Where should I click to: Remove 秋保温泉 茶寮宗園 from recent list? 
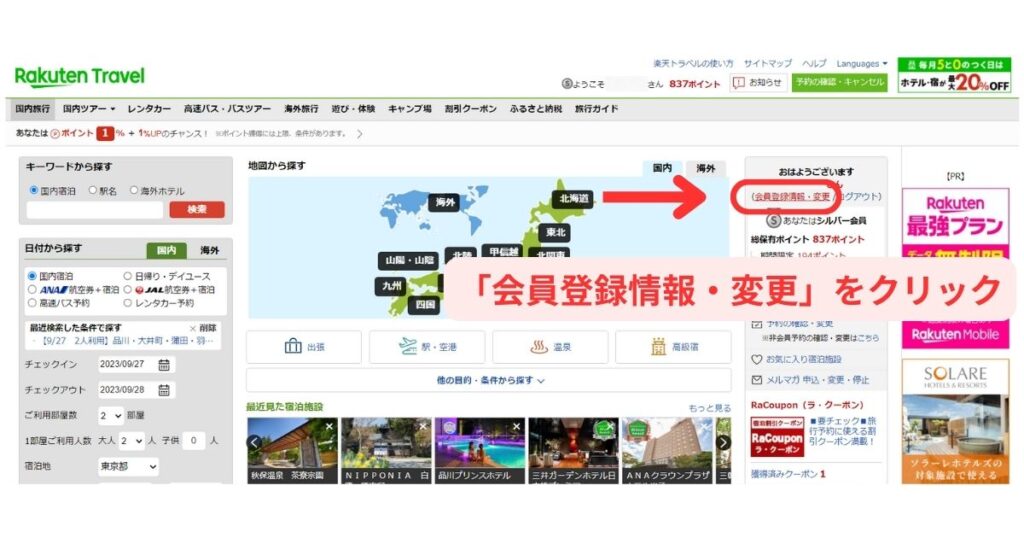[x=329, y=426]
